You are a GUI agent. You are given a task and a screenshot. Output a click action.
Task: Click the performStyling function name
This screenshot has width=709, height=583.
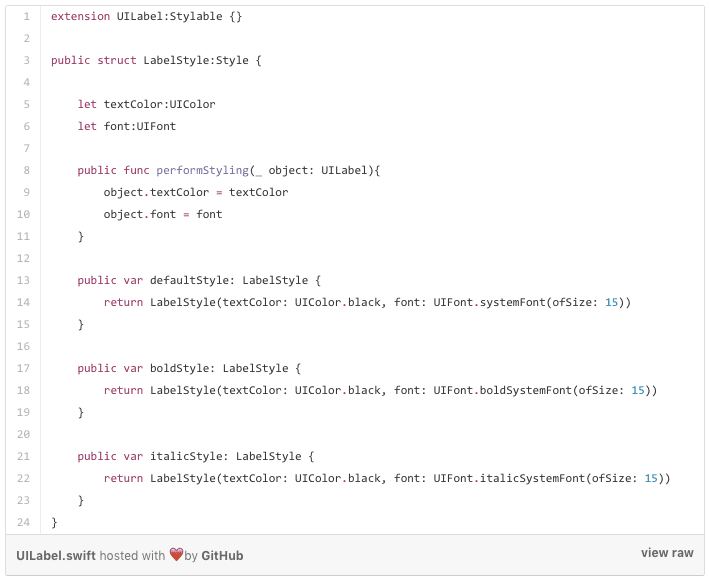(202, 171)
